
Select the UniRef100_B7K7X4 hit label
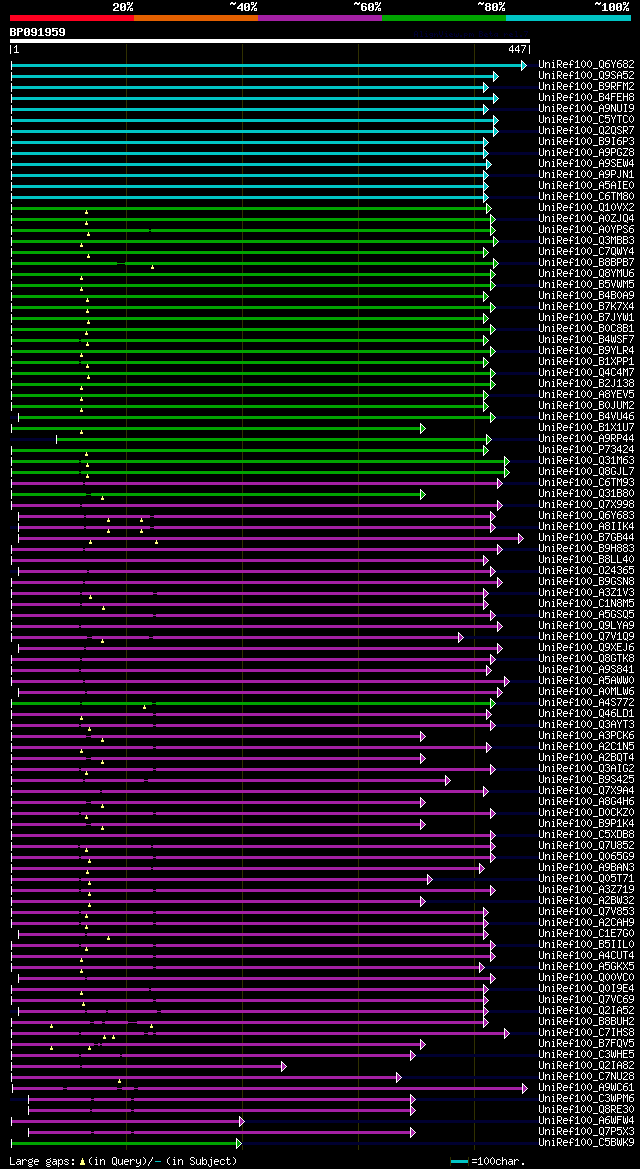586,306
